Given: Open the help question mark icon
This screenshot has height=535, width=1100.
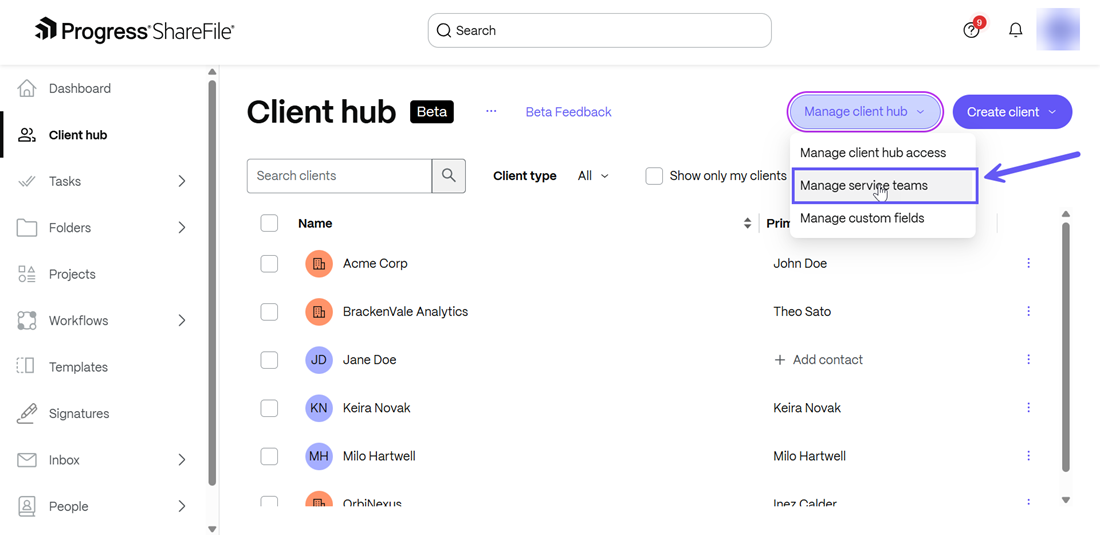Looking at the screenshot, I should (x=971, y=30).
